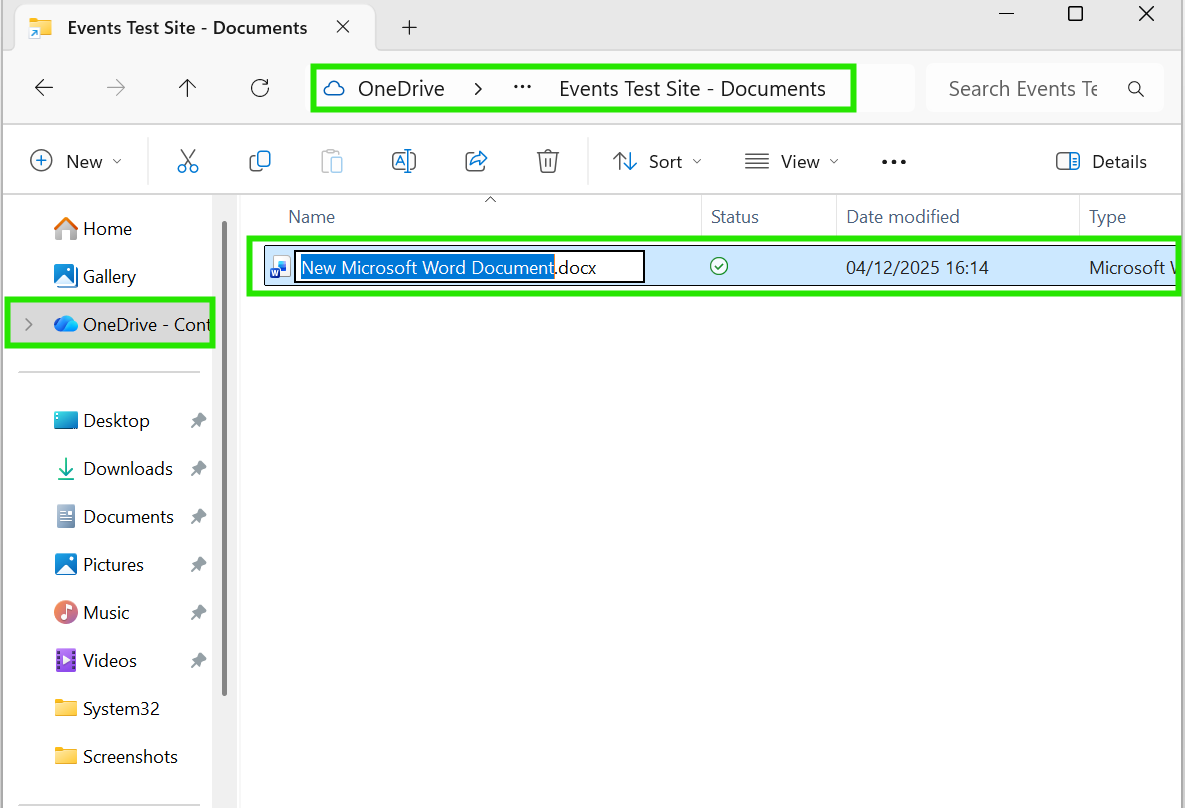Viewport: 1185px width, 808px height.
Task: Sort by Status column header
Action: (735, 217)
